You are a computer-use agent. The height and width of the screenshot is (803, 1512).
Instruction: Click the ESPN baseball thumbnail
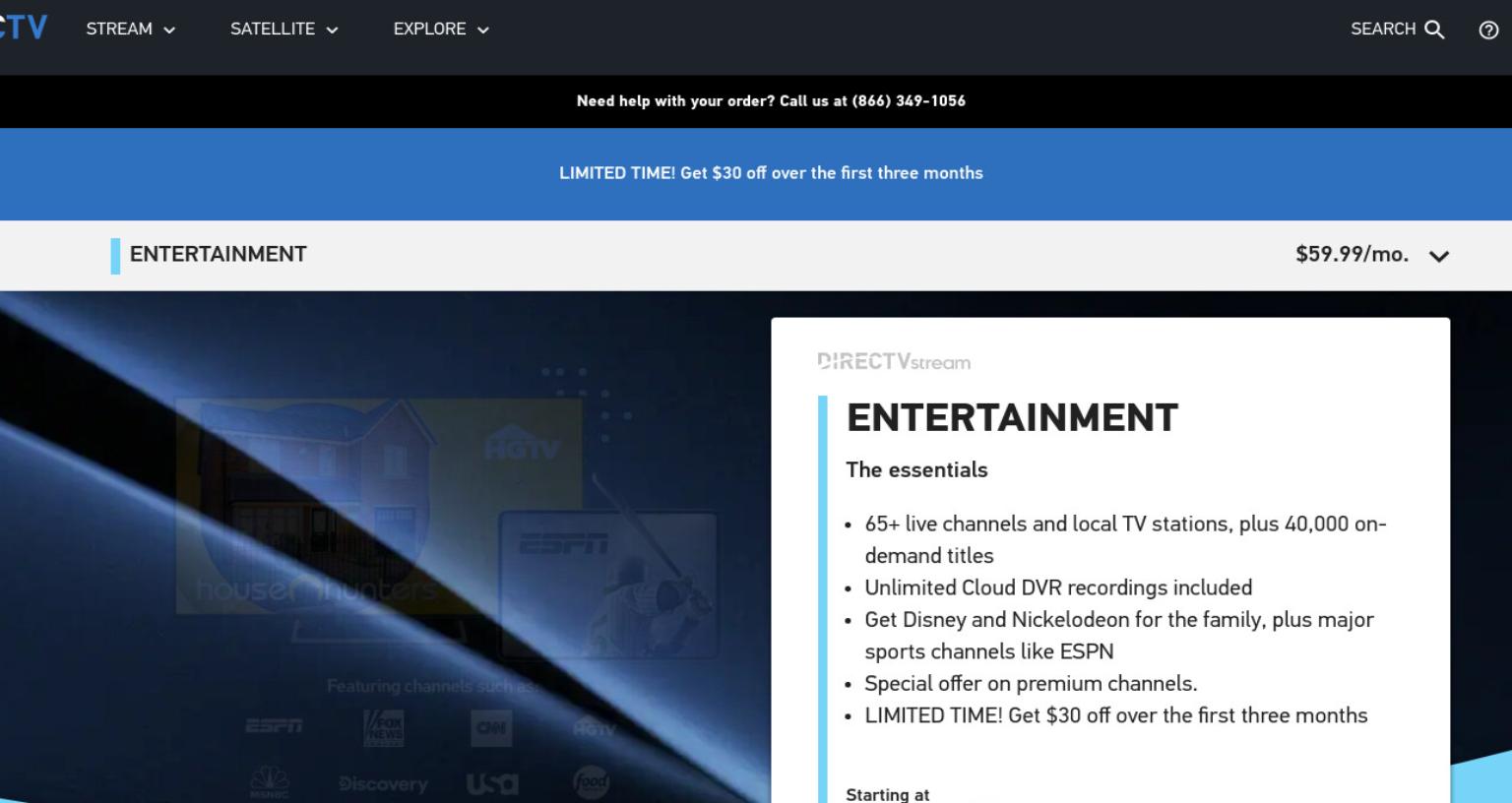(x=608, y=584)
